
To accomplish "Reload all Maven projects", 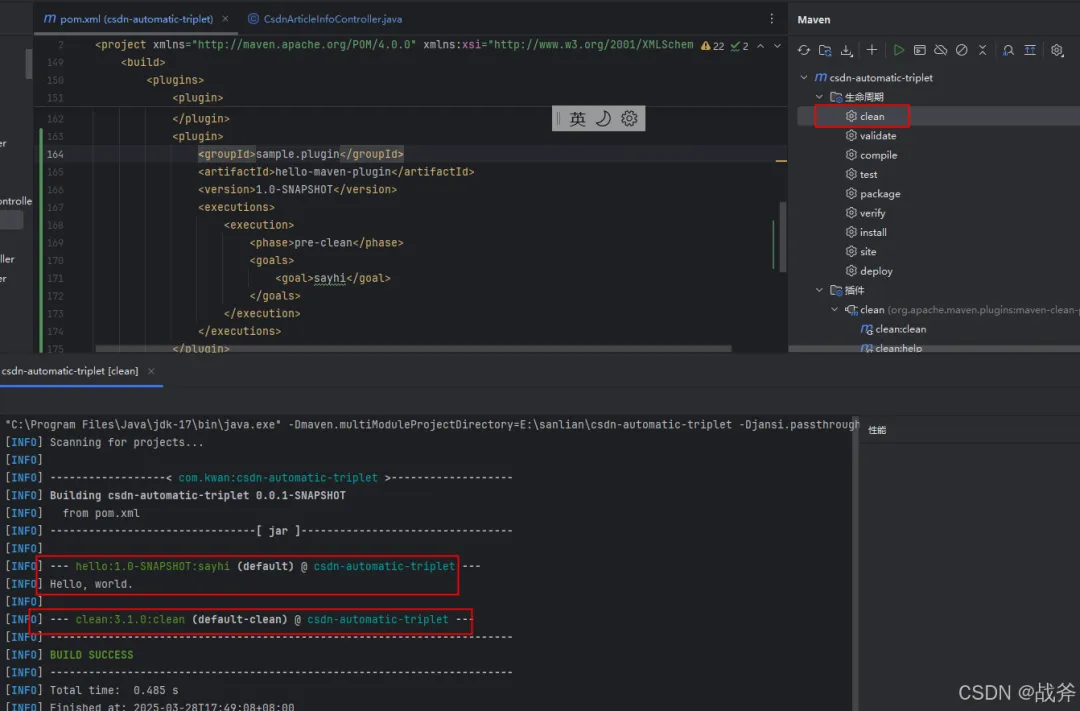I will [803, 50].
